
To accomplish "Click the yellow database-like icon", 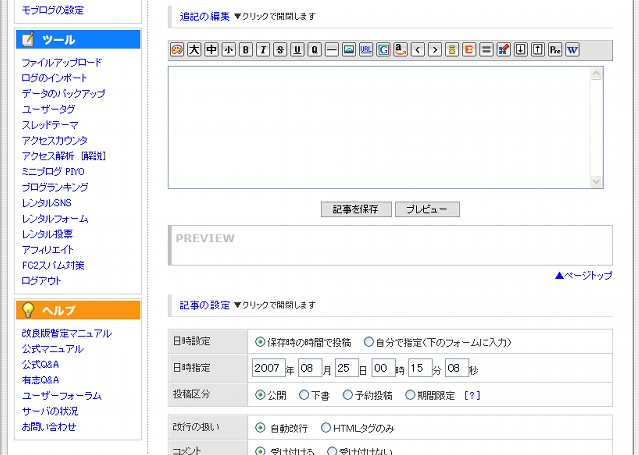I will [x=452, y=50].
